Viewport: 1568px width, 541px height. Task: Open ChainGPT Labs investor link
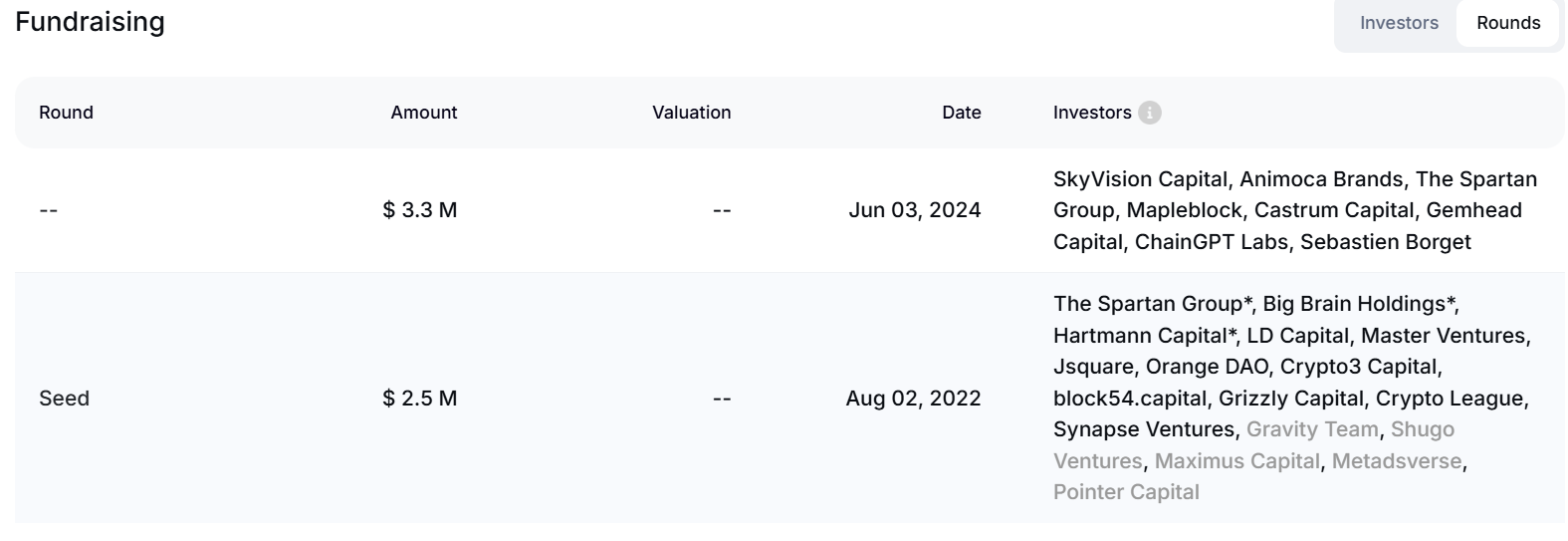[x=1212, y=242]
